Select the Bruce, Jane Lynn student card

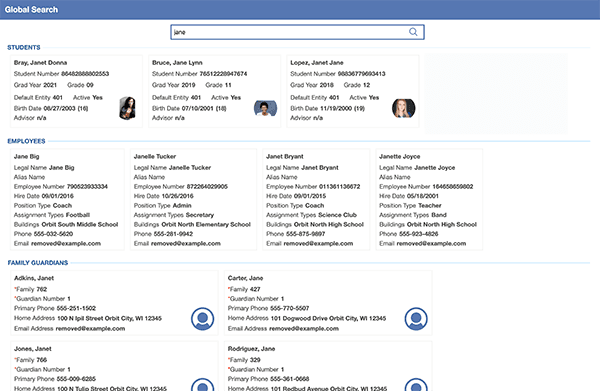pos(214,91)
